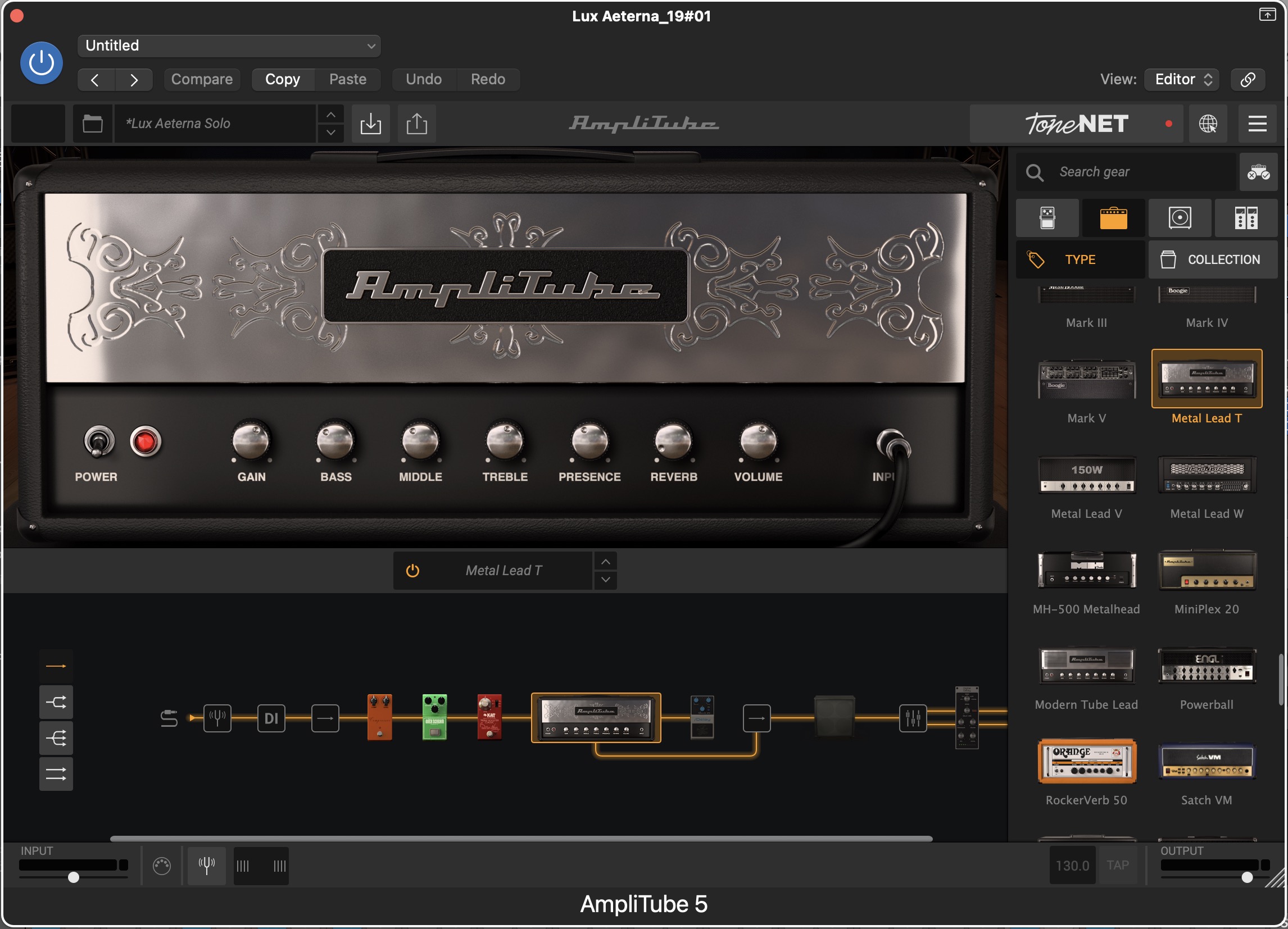Step to previous preset with up chevron
This screenshot has height=929, width=1288.
(x=330, y=115)
